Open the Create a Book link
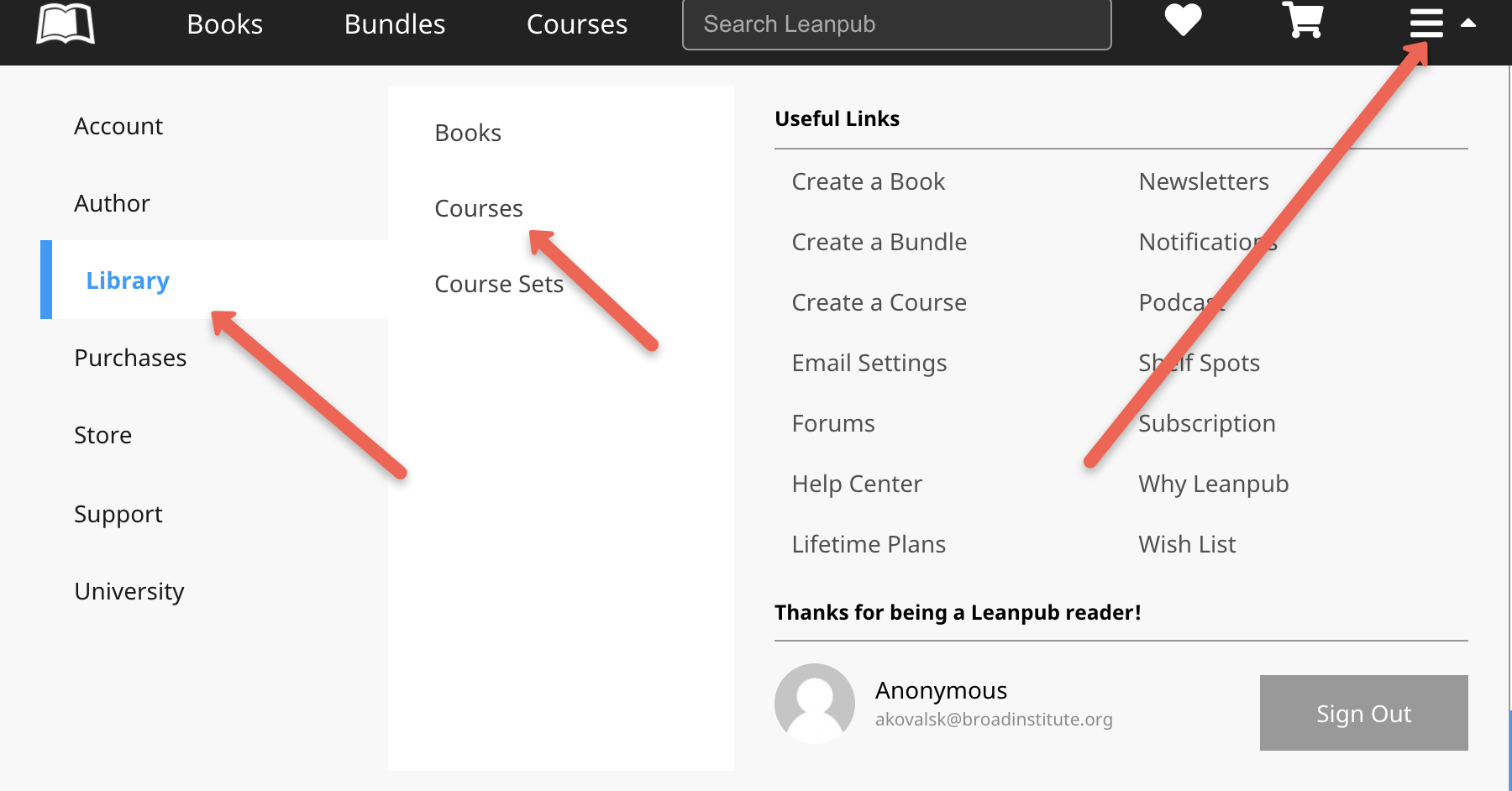Viewport: 1512px width, 791px height. [868, 181]
